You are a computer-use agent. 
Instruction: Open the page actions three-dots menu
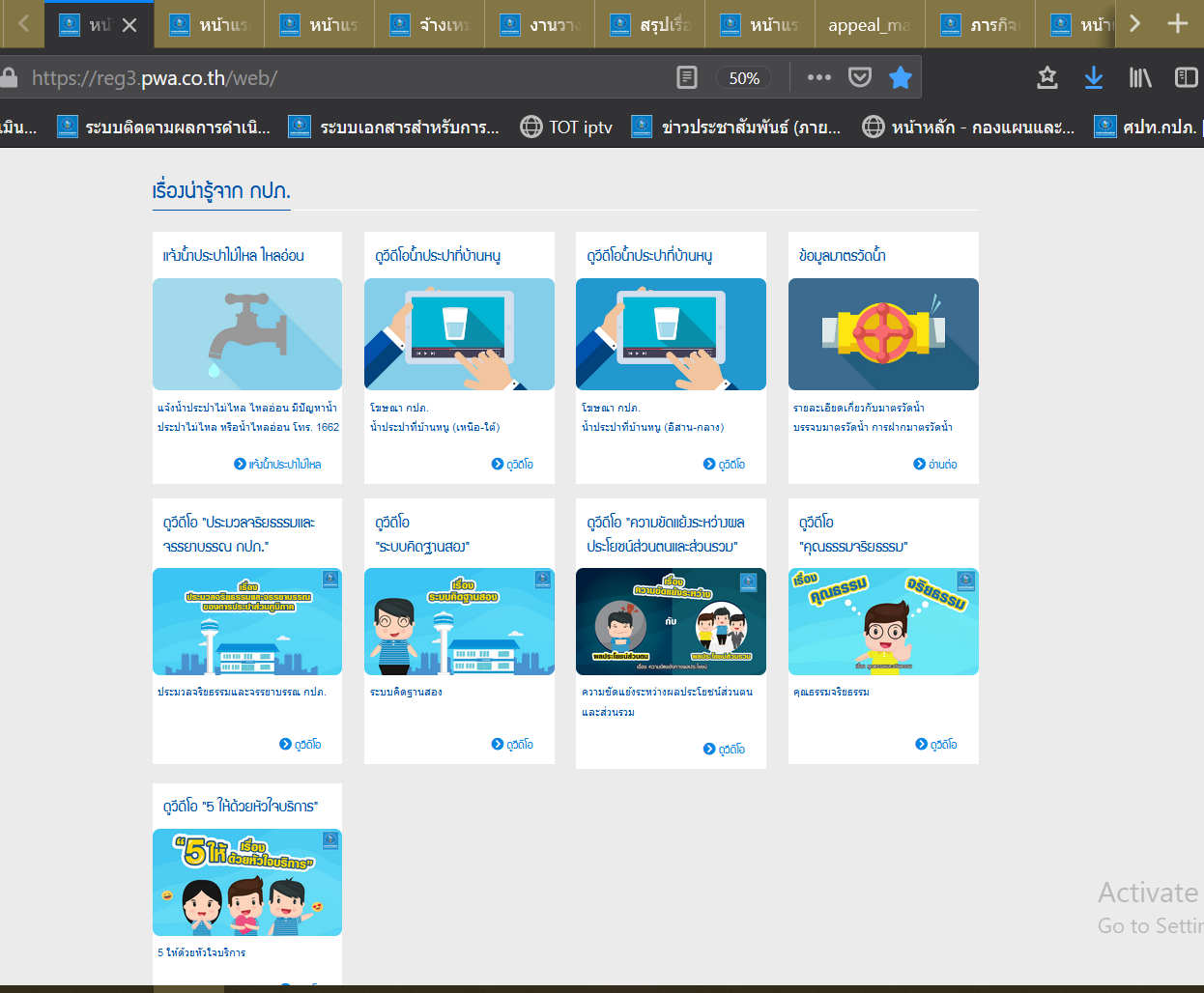pyautogui.click(x=818, y=77)
